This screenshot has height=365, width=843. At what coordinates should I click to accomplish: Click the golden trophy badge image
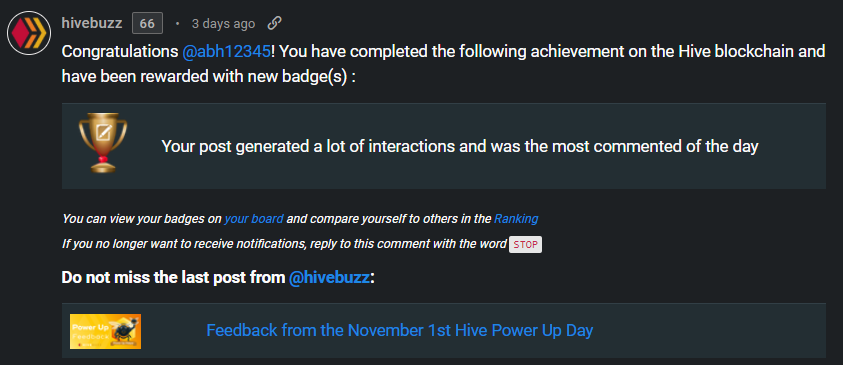(x=103, y=142)
